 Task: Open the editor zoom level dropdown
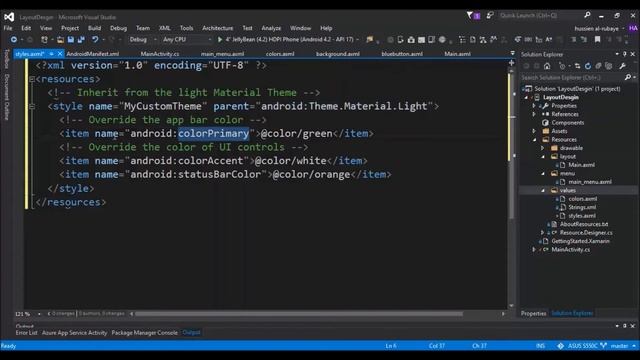tap(39, 314)
